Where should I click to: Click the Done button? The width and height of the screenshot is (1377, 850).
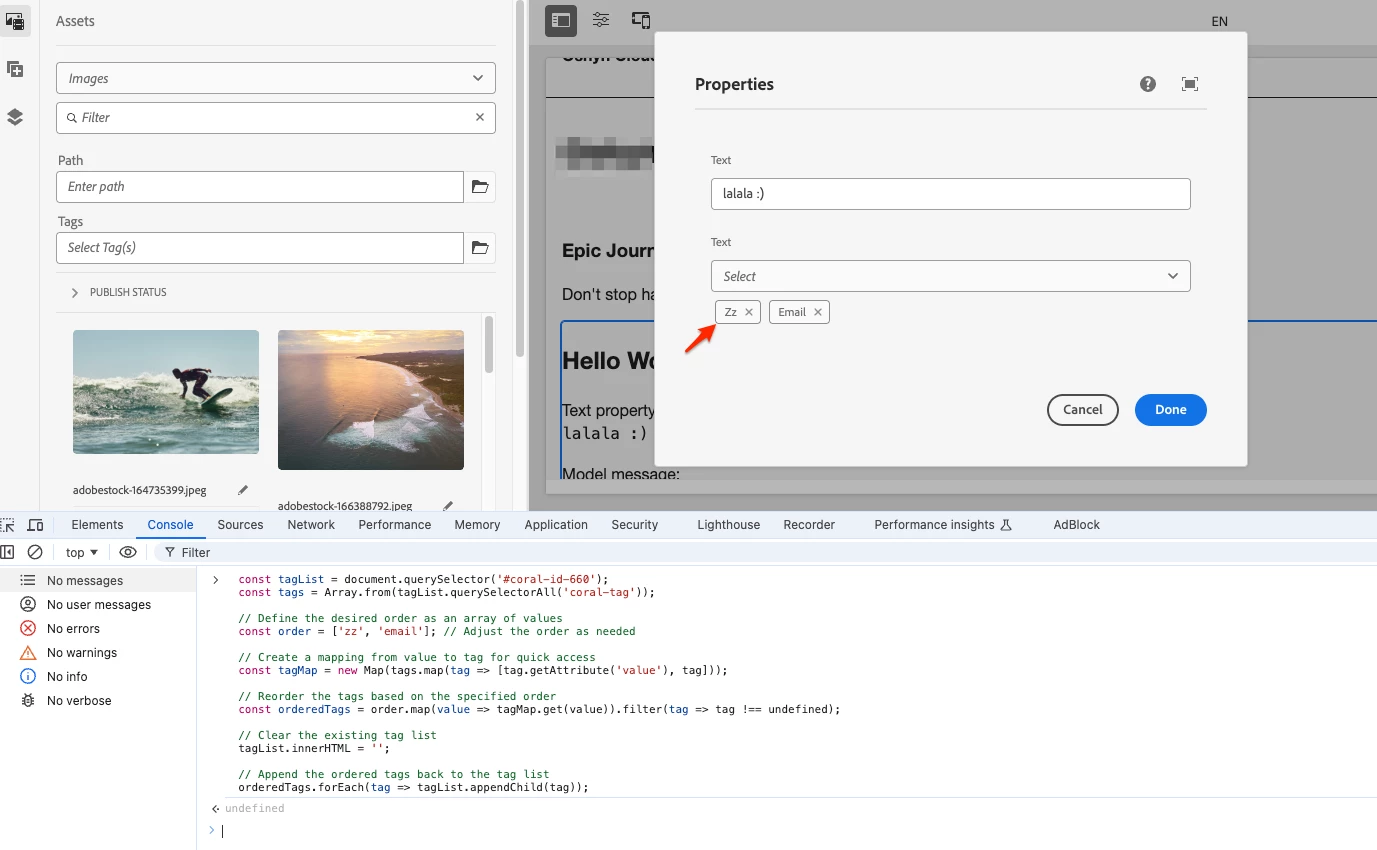[1171, 410]
